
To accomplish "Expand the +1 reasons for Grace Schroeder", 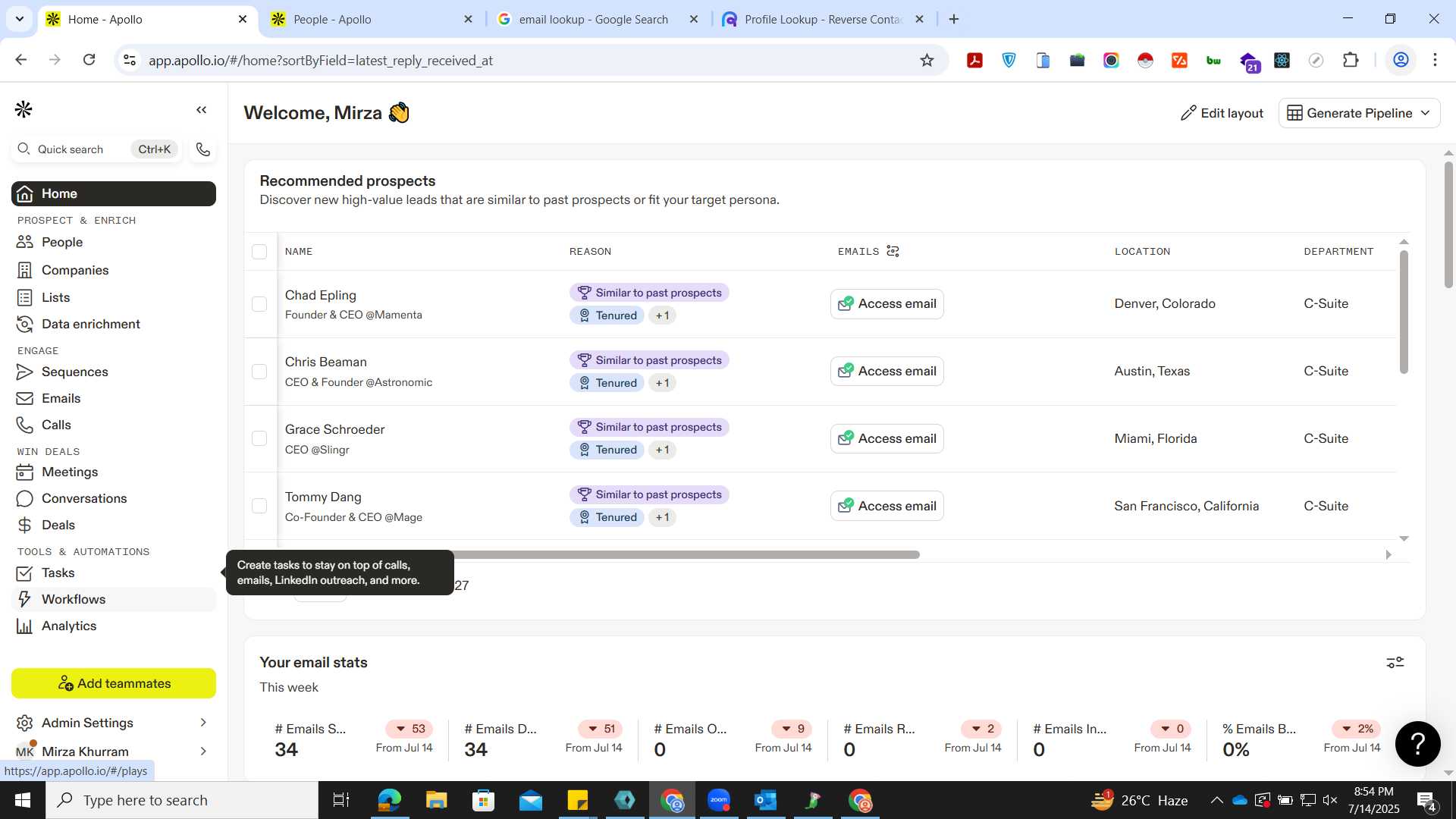I will (662, 450).
